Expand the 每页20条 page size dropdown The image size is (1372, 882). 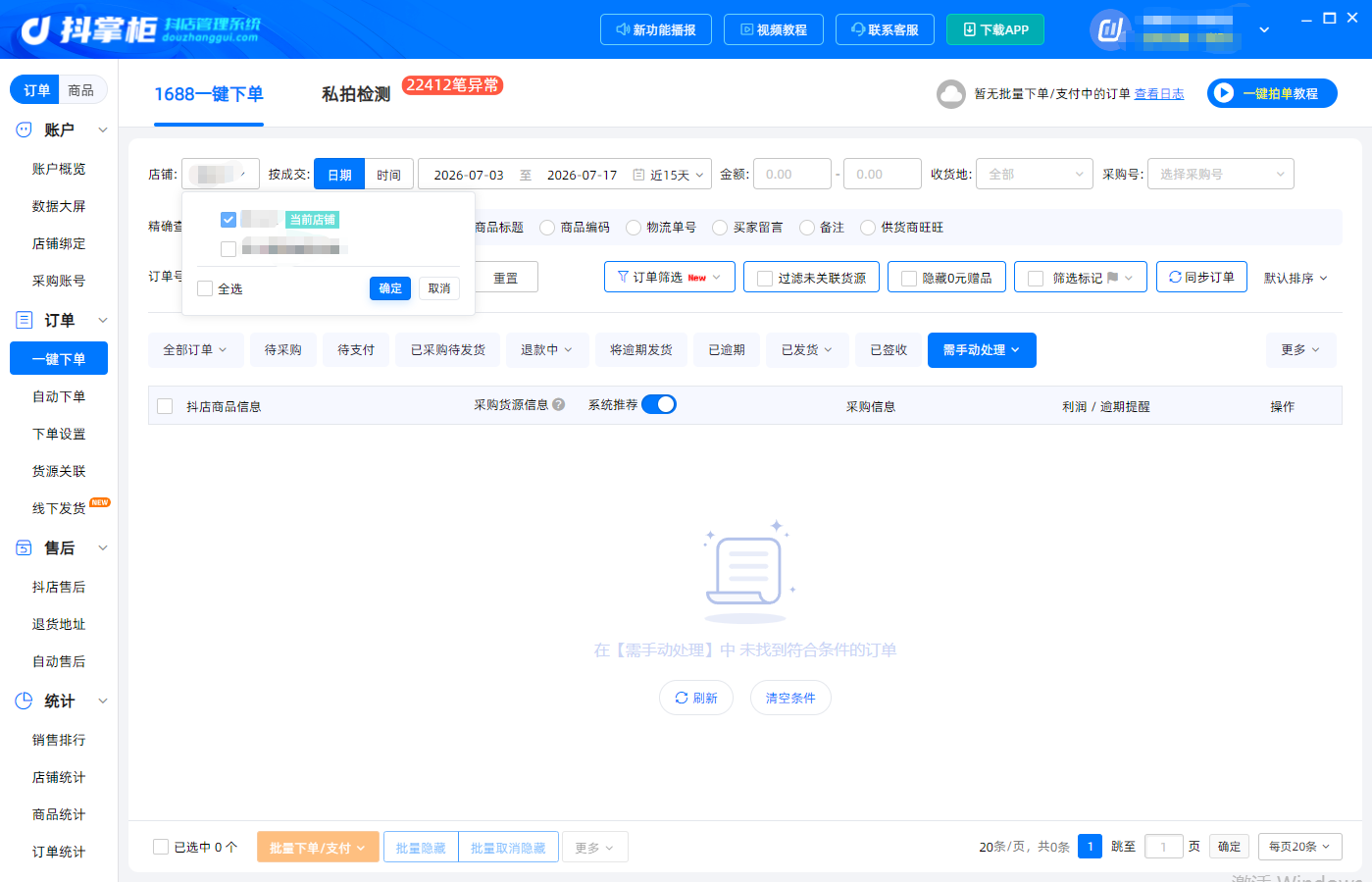tap(1300, 847)
